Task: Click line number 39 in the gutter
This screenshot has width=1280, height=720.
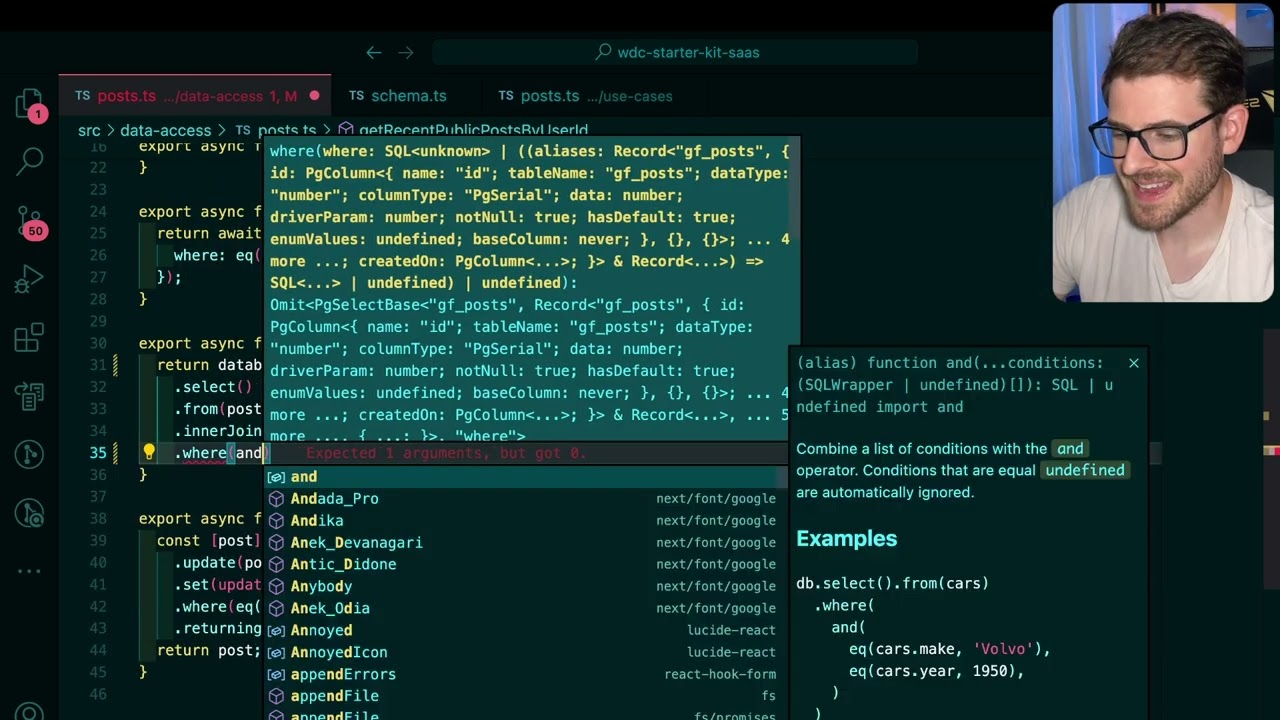Action: tap(97, 541)
